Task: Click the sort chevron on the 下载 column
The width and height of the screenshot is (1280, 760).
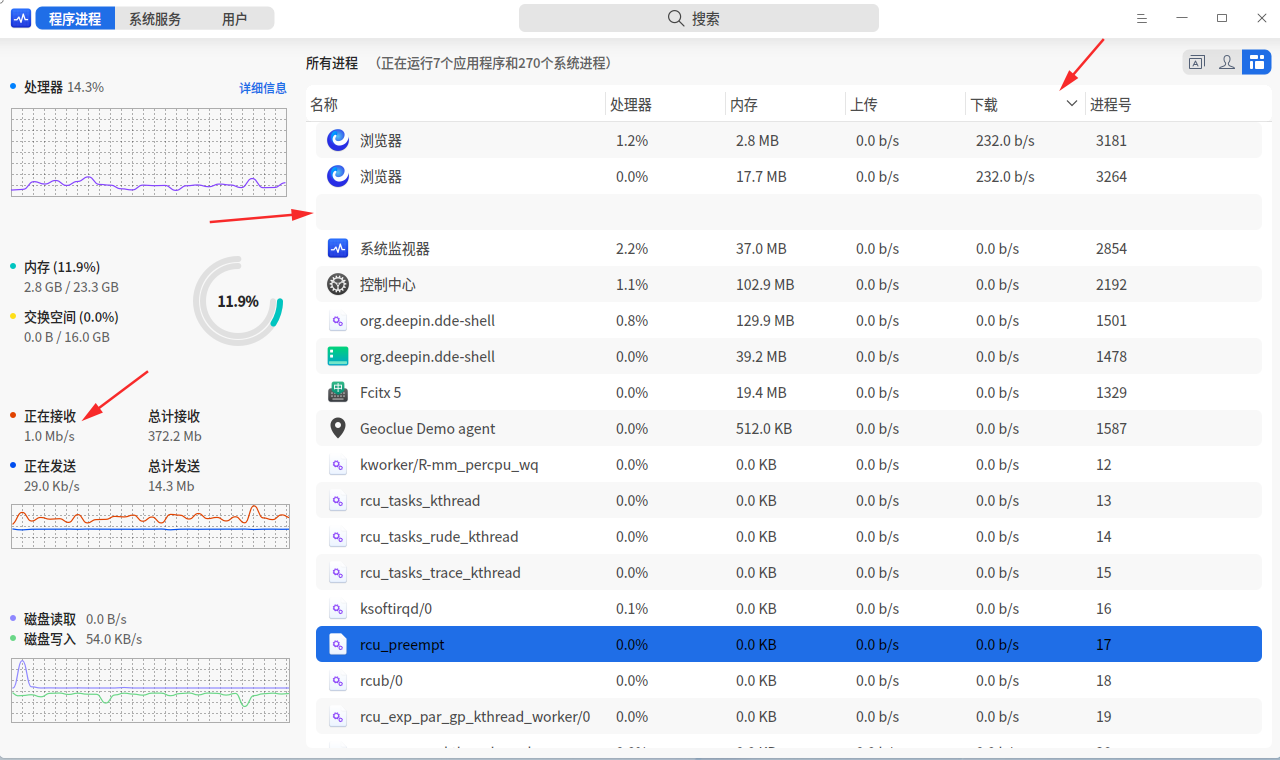Action: [x=1071, y=103]
